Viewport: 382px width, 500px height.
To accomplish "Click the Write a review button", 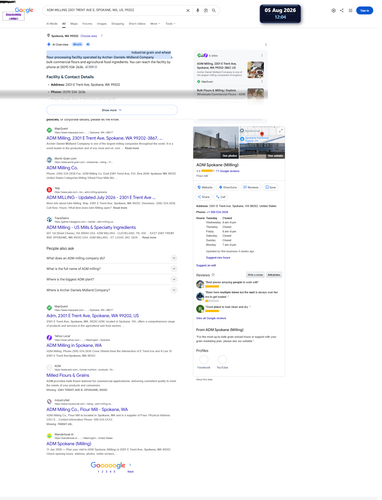I will pos(255,275).
